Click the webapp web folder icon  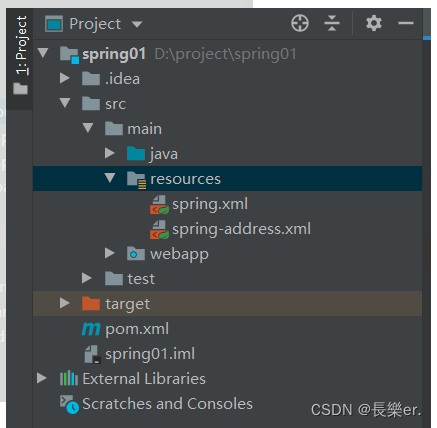(x=136, y=254)
